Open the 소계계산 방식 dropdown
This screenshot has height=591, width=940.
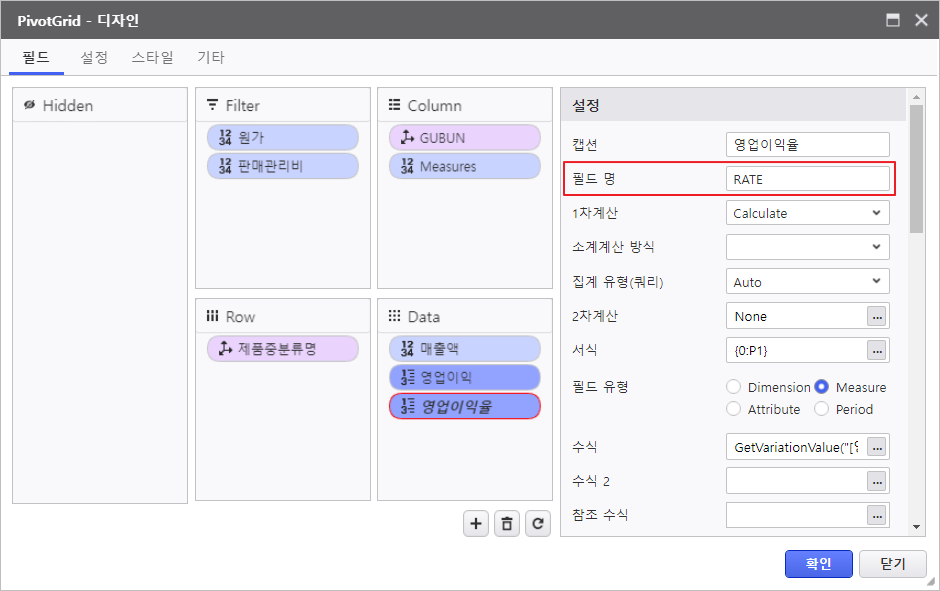pyautogui.click(x=808, y=247)
